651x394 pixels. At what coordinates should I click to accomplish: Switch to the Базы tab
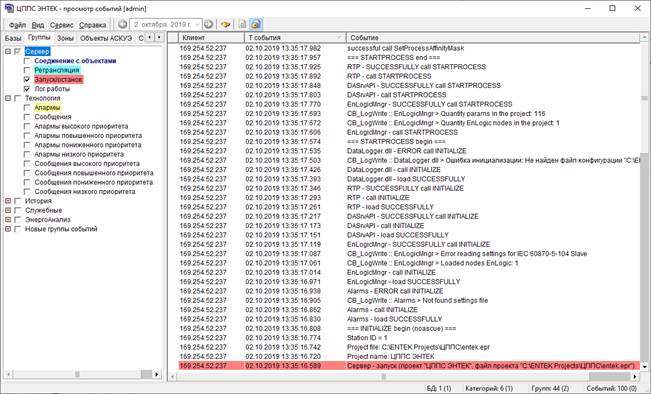13,38
